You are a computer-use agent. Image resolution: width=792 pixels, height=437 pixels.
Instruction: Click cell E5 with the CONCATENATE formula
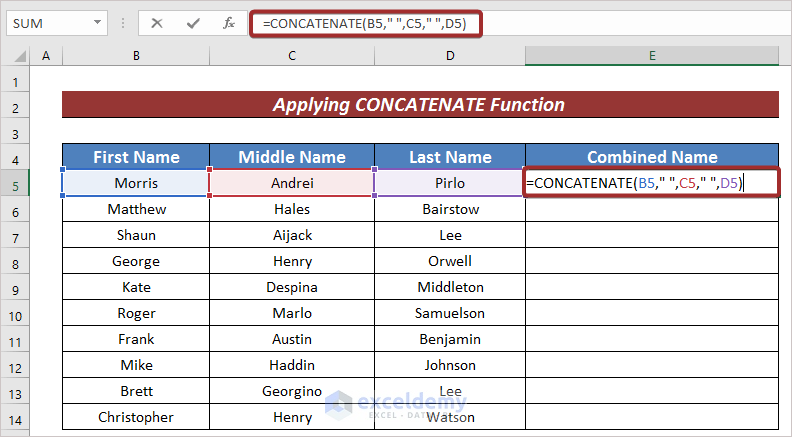(x=652, y=183)
